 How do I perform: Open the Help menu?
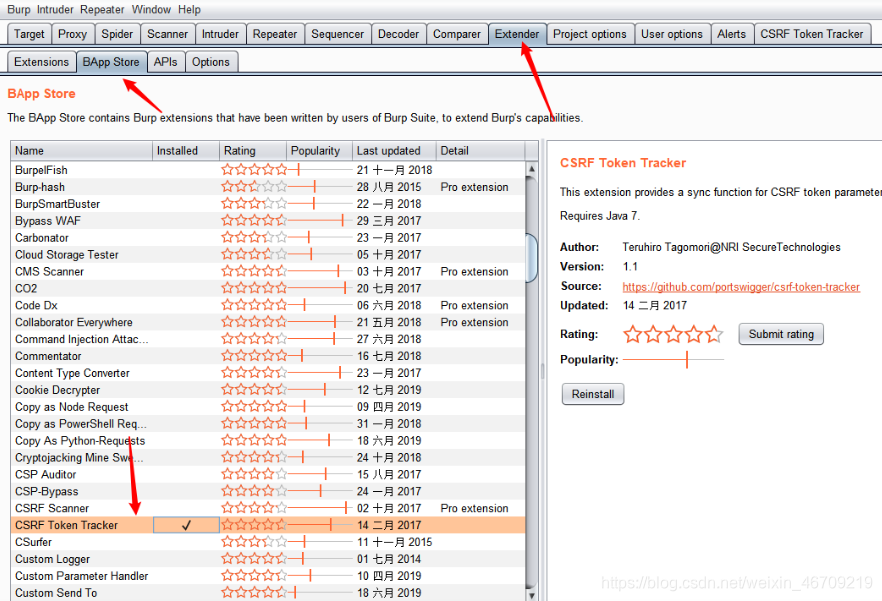pos(189,10)
